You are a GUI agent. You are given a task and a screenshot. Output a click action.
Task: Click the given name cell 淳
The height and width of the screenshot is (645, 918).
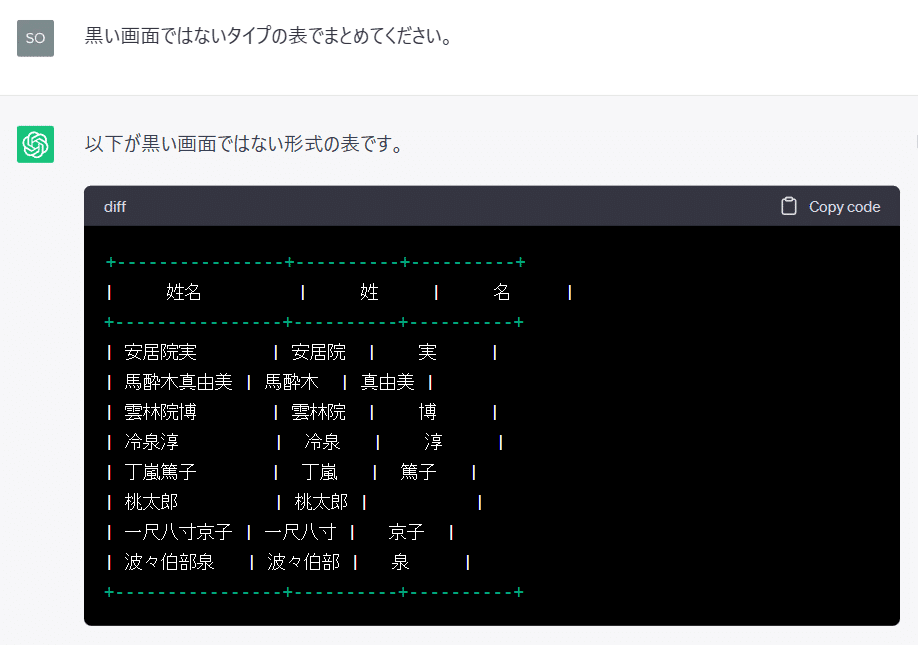pos(433,442)
